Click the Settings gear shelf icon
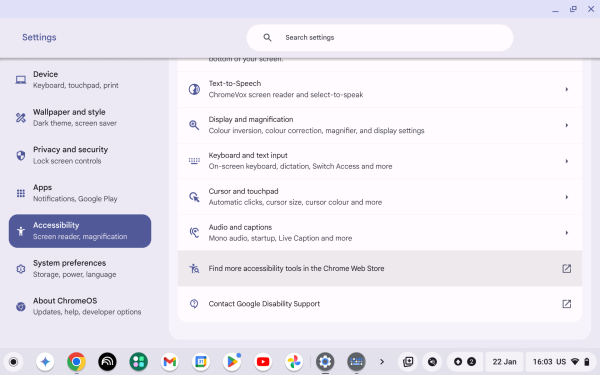This screenshot has width=600, height=375. 325,362
